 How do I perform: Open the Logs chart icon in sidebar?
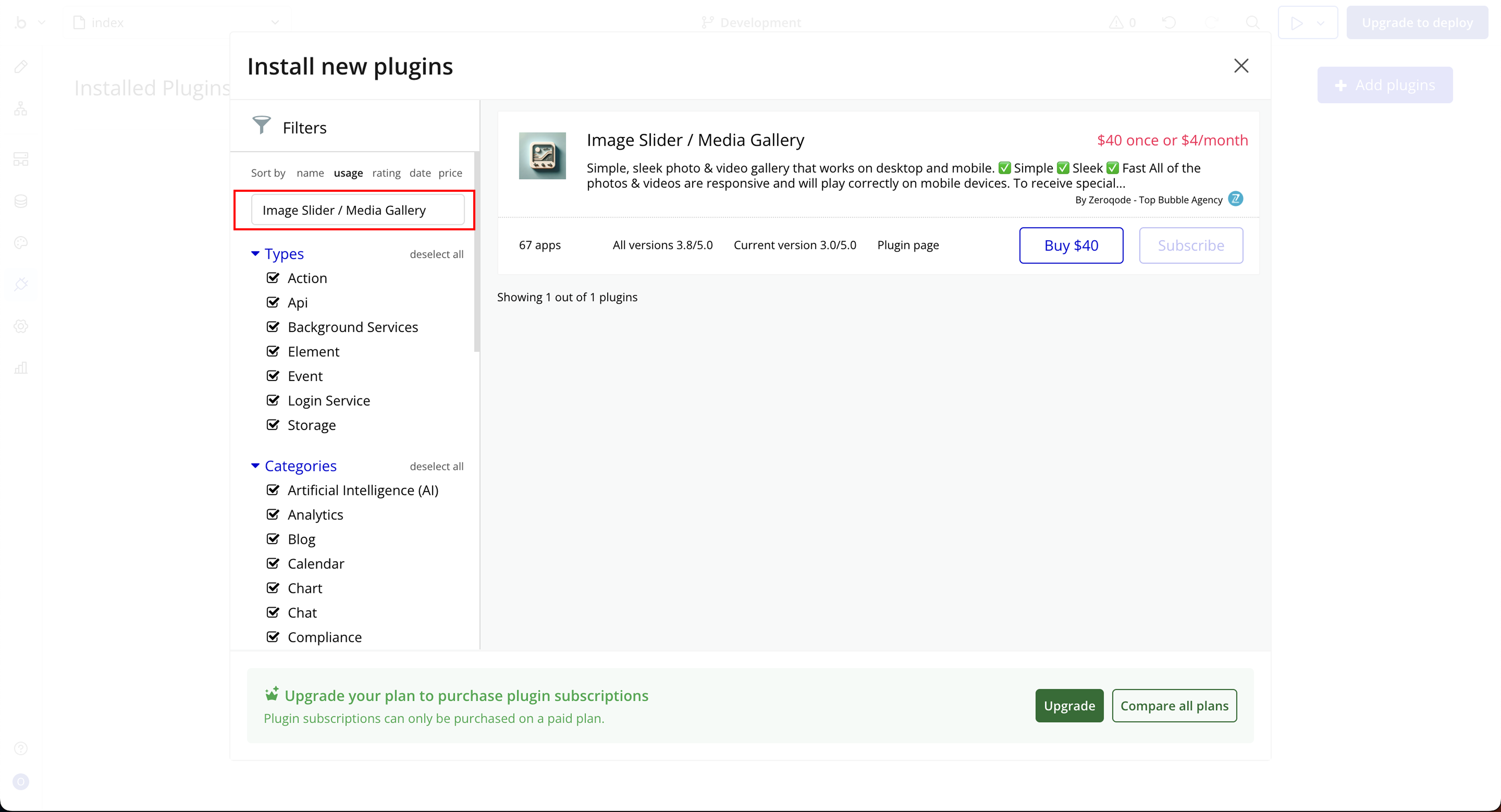click(21, 368)
